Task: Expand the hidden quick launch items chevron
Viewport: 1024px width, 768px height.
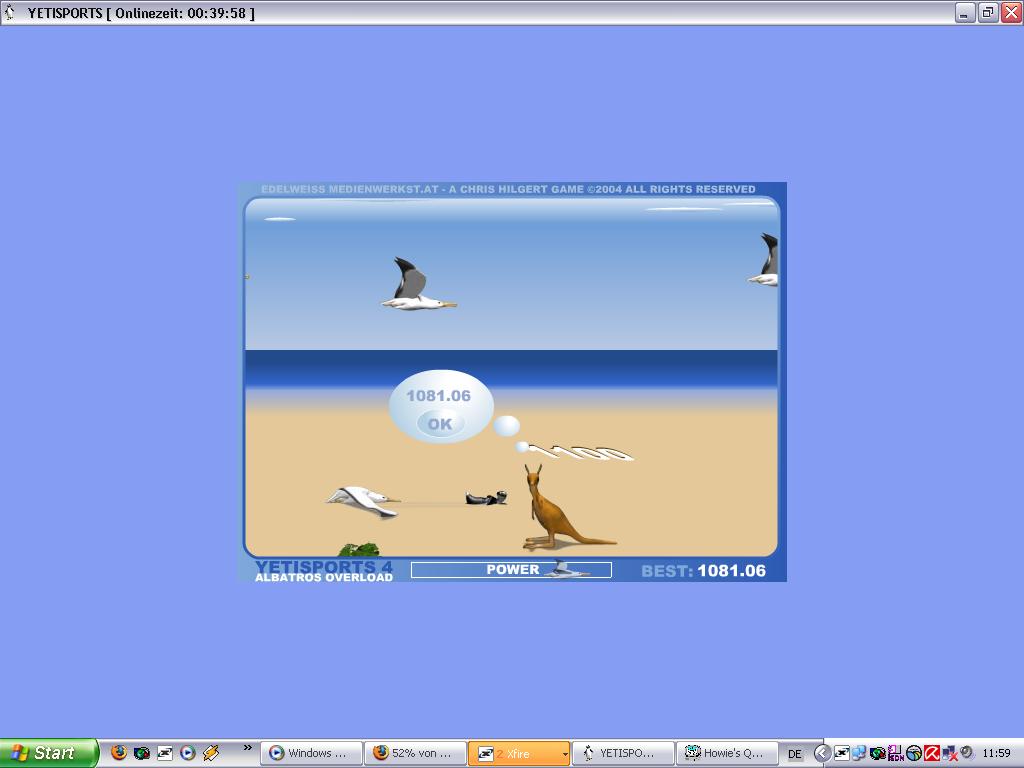Action: [248, 747]
